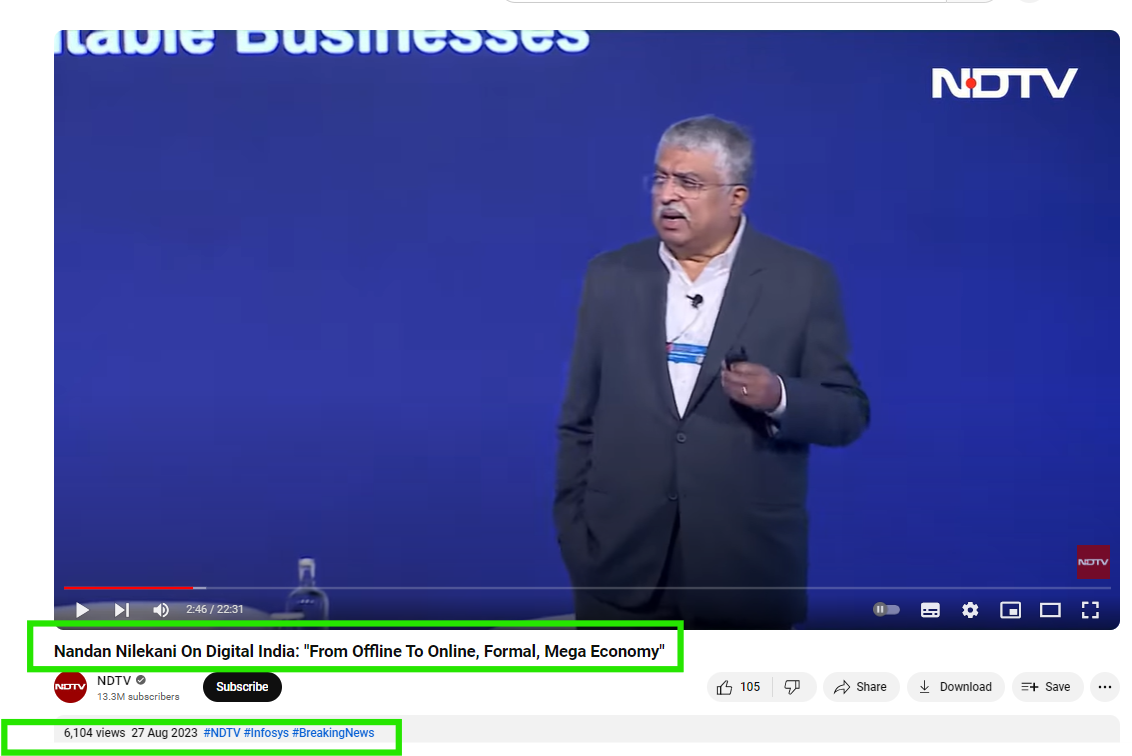1132x756 pixels.
Task: Mute the video using the speaker icon
Action: pos(160,610)
